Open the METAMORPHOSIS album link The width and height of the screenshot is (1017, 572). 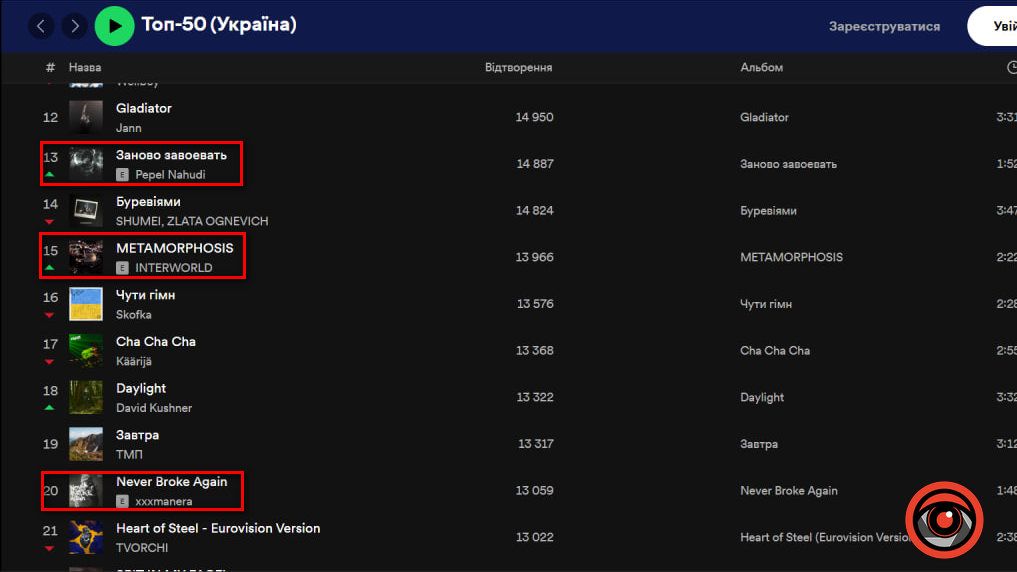pyautogui.click(x=791, y=257)
